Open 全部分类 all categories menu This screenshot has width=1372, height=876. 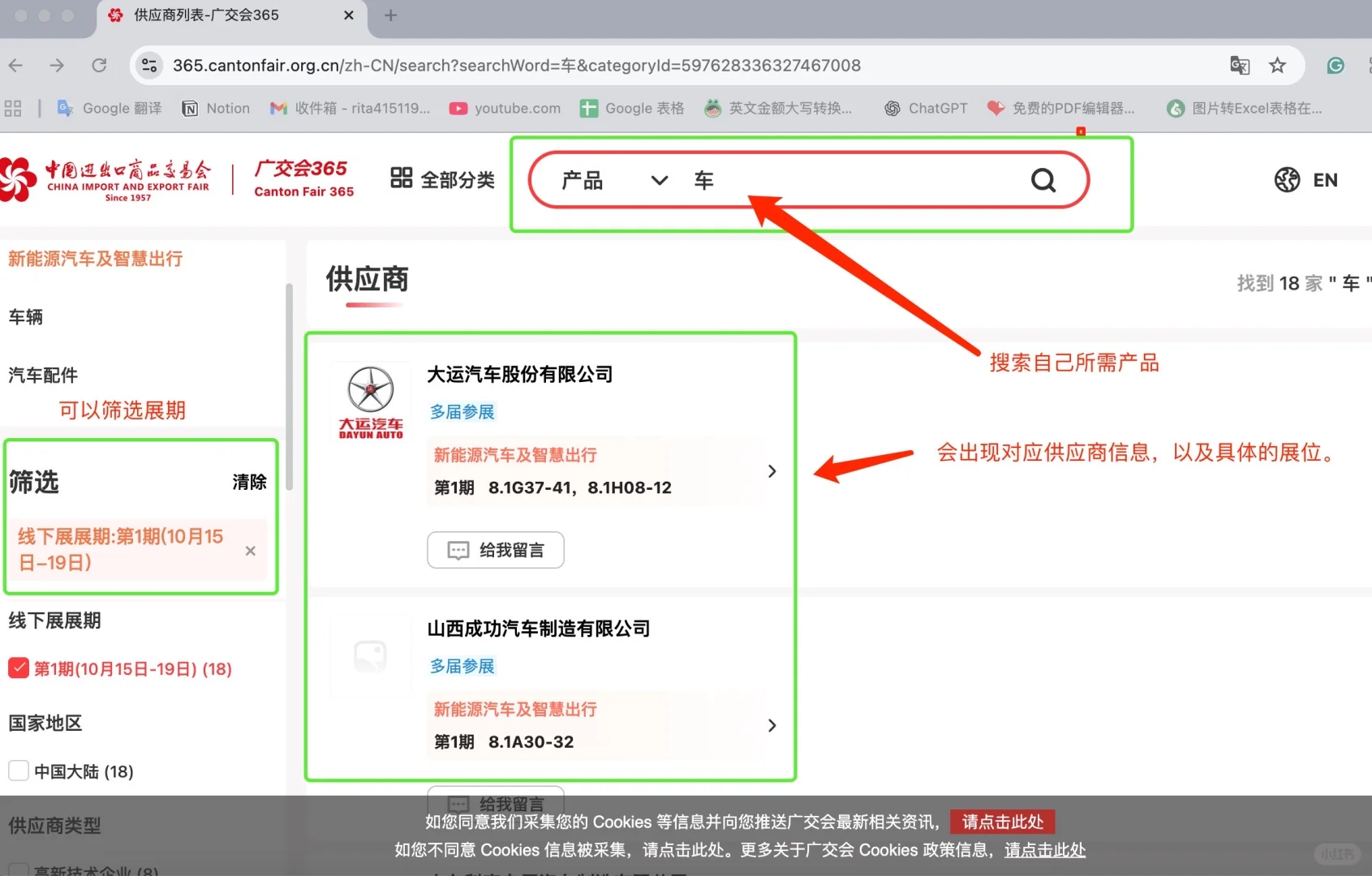(442, 179)
